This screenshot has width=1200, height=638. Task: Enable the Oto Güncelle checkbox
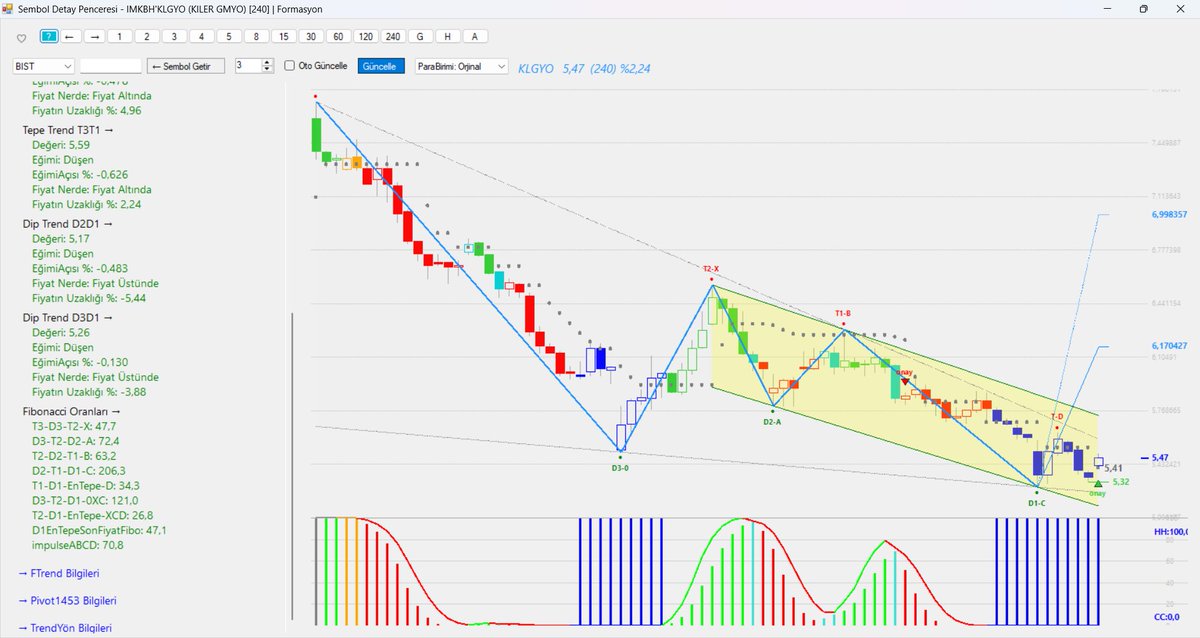point(290,66)
